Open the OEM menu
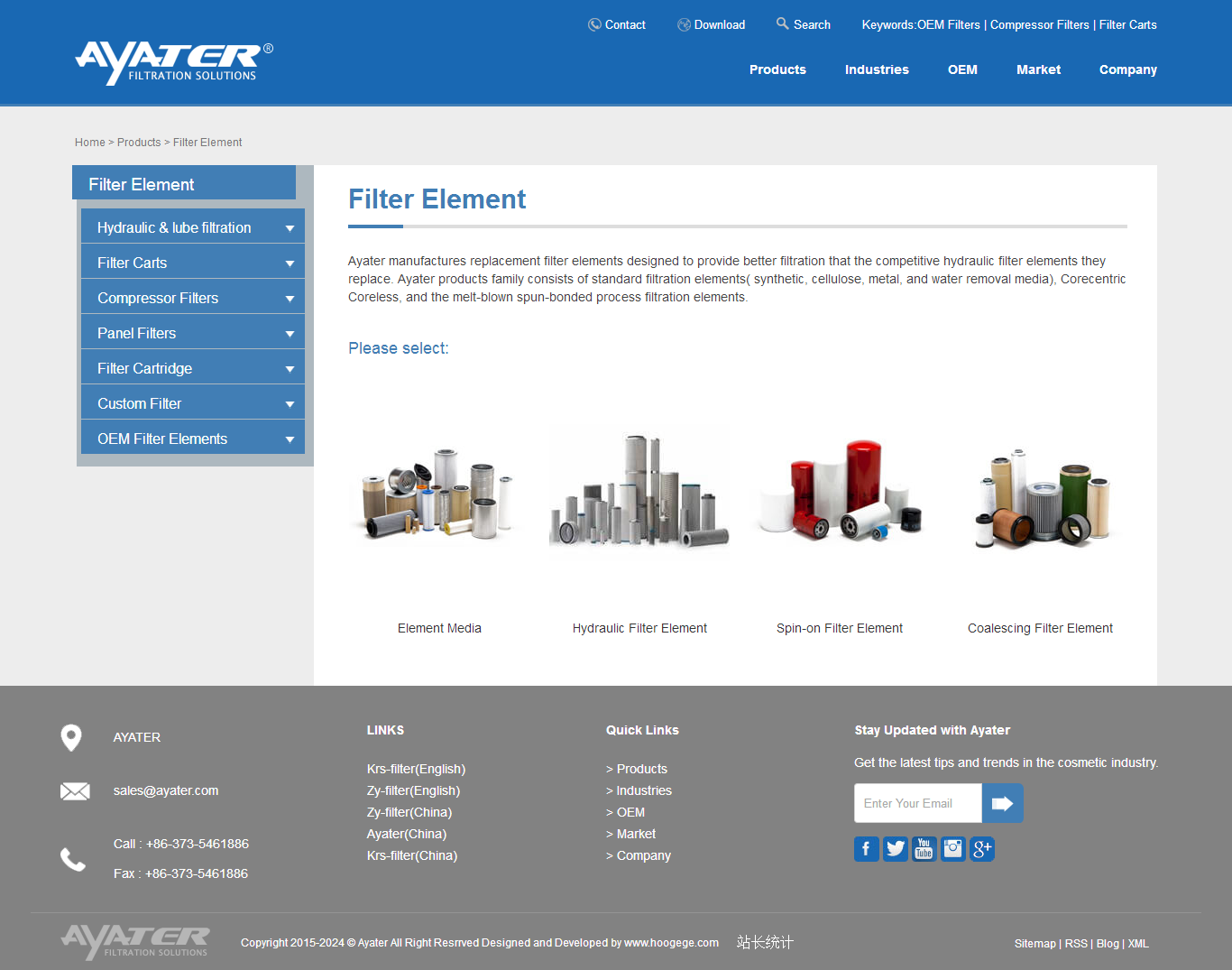The width and height of the screenshot is (1232, 970). point(962,69)
